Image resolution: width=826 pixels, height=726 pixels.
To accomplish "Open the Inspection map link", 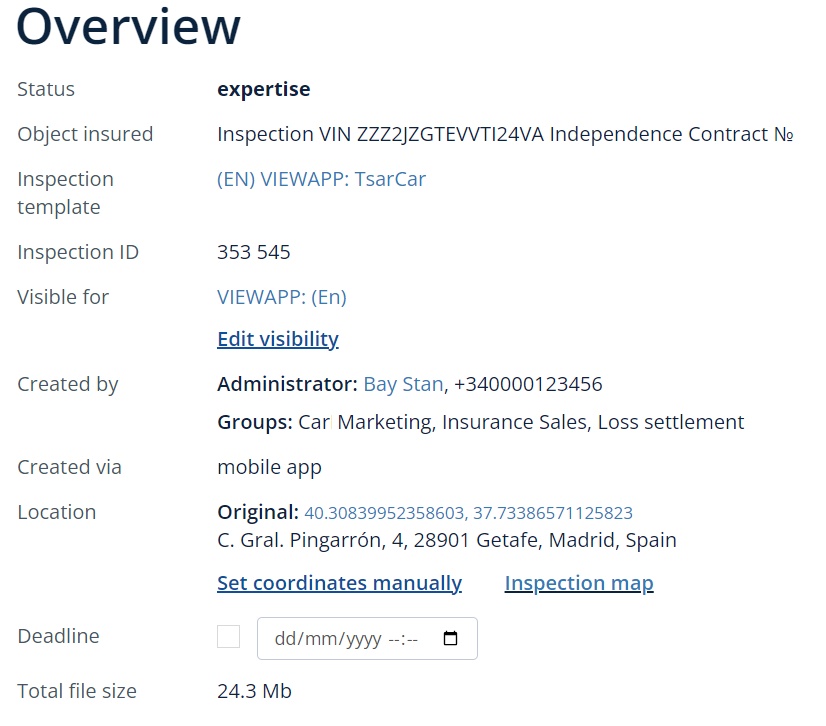I will pyautogui.click(x=579, y=583).
